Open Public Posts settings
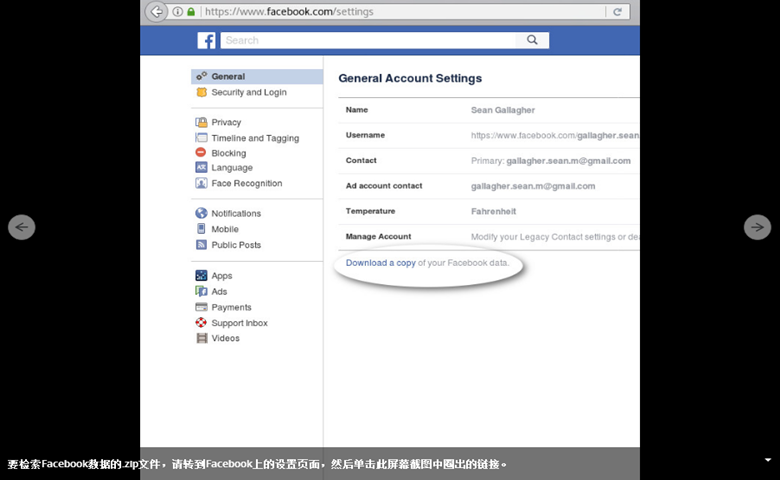Viewport: 780px width, 480px height. pos(236,245)
